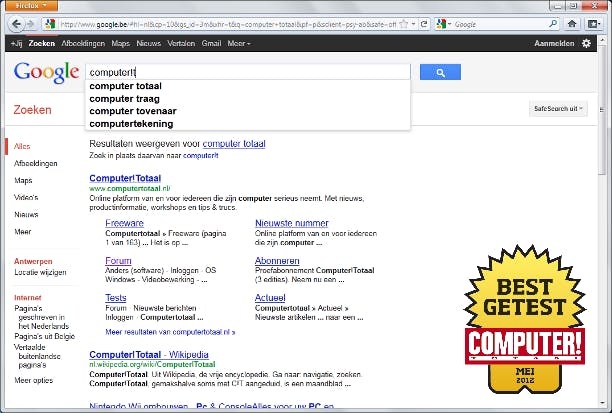Open the Abonneren sitelink
612x413 pixels.
pyautogui.click(x=277, y=261)
